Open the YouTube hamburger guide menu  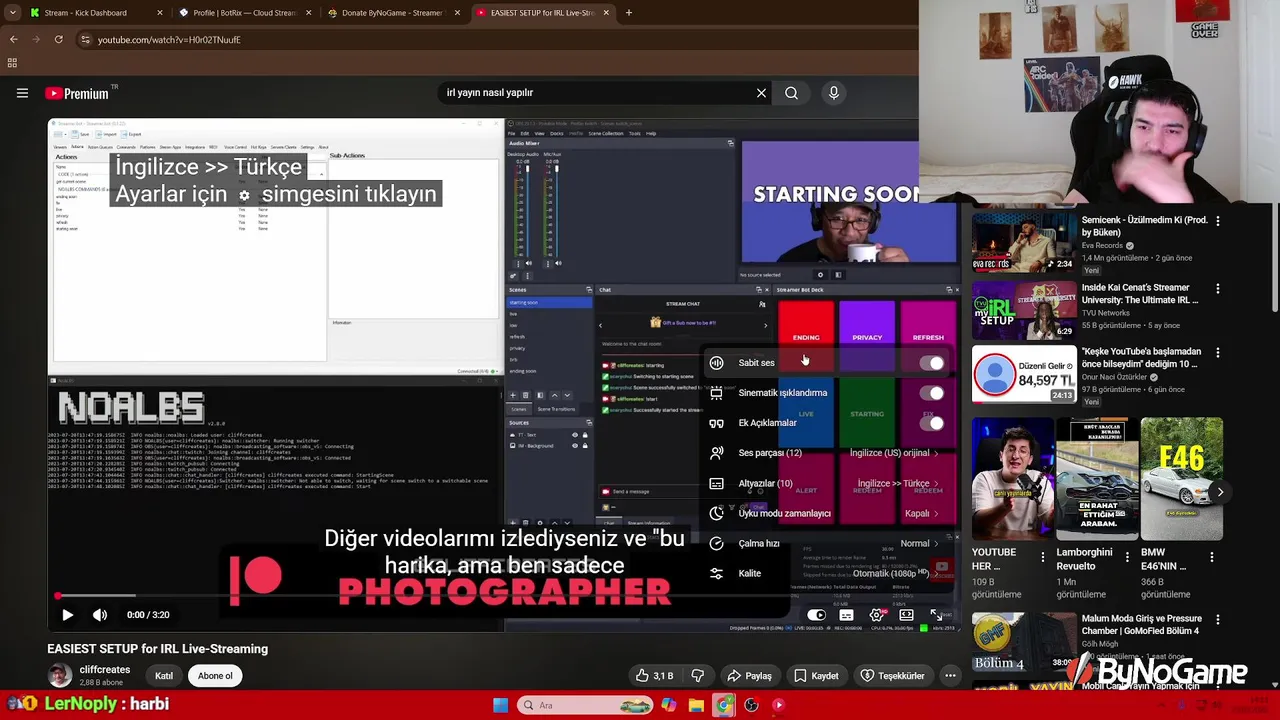(x=22, y=93)
